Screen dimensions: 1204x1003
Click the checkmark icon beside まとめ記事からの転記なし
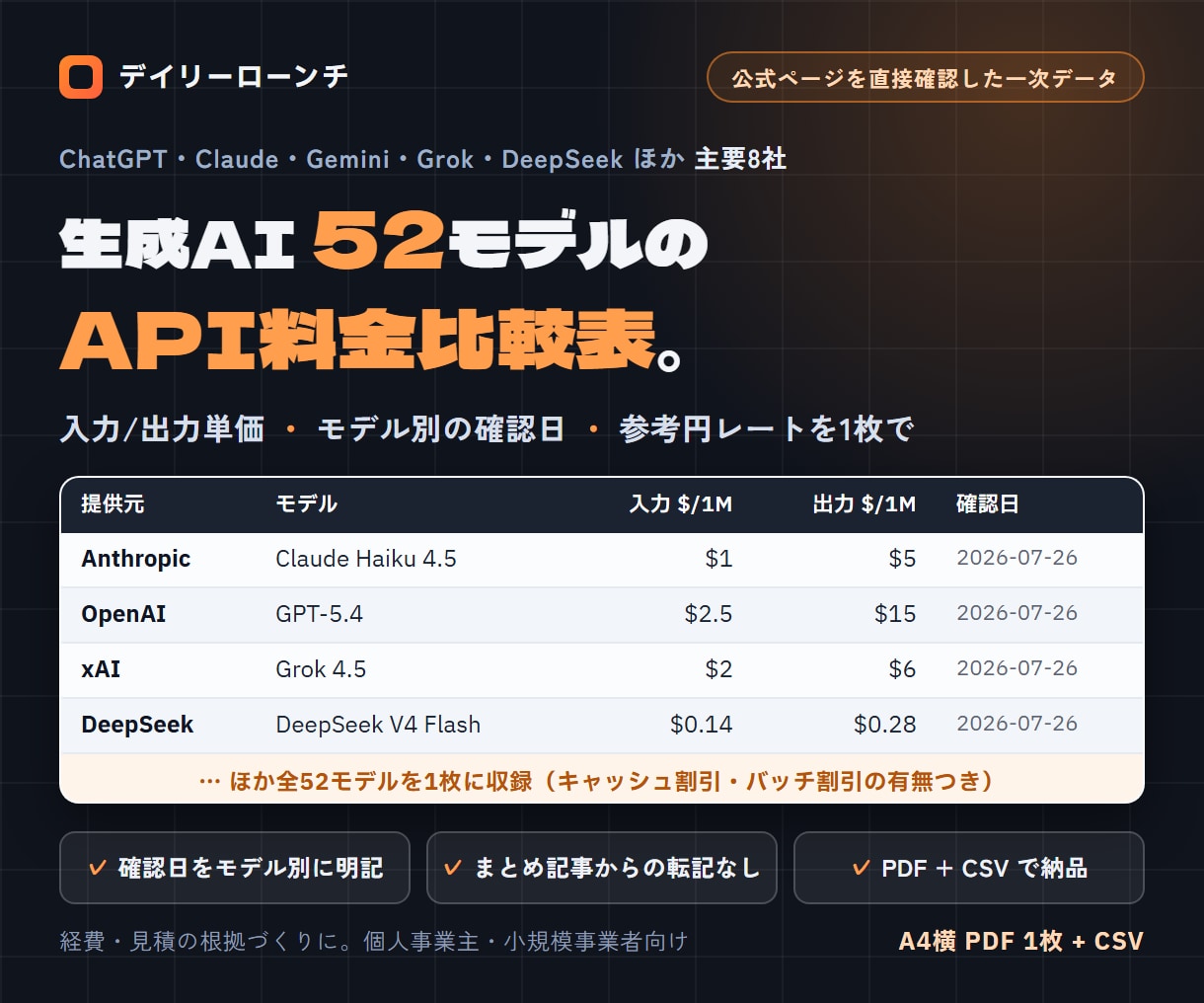coord(453,868)
